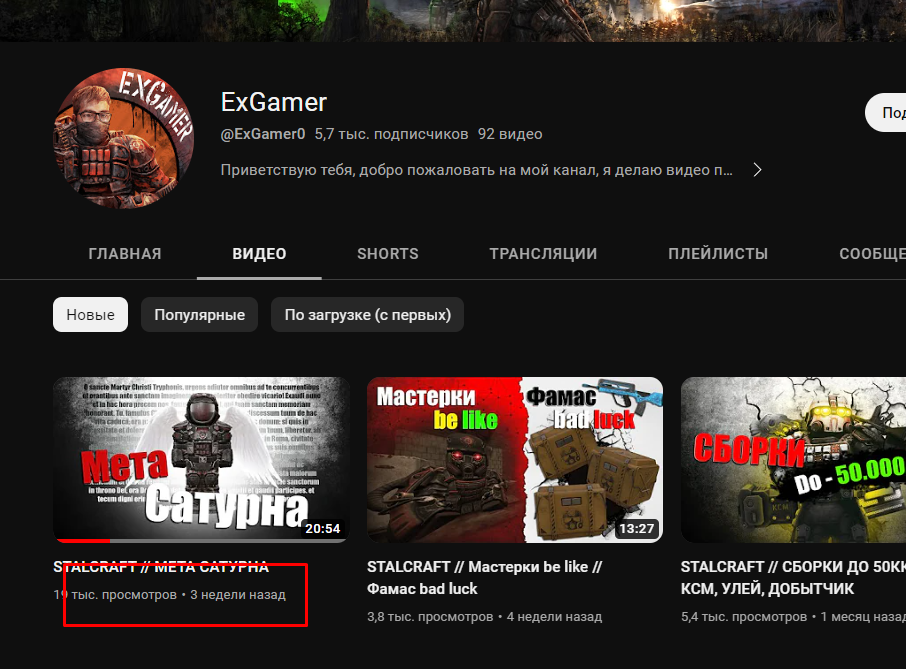
Task: Click the @ExGamer0 handle text
Action: (x=263, y=134)
